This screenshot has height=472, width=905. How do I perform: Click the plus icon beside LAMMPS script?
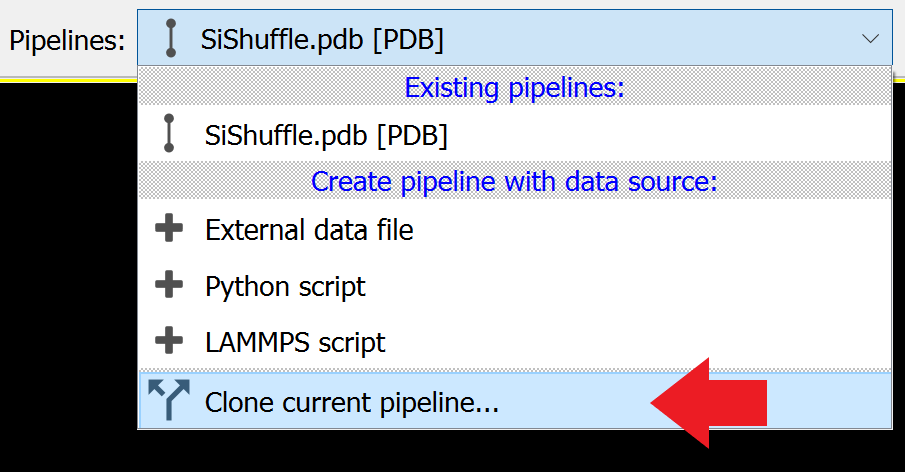point(170,342)
